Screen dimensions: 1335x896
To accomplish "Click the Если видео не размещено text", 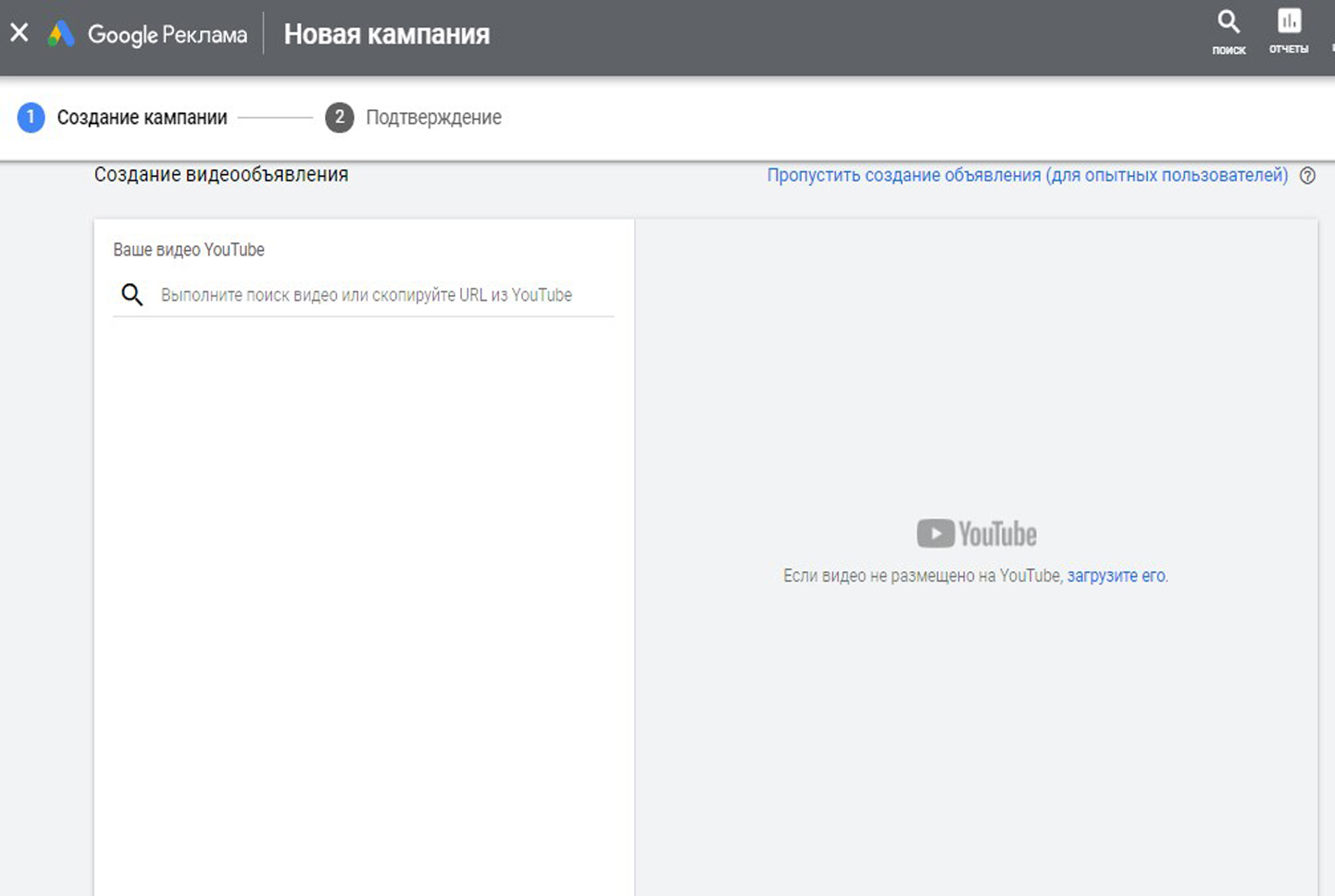I will [922, 576].
